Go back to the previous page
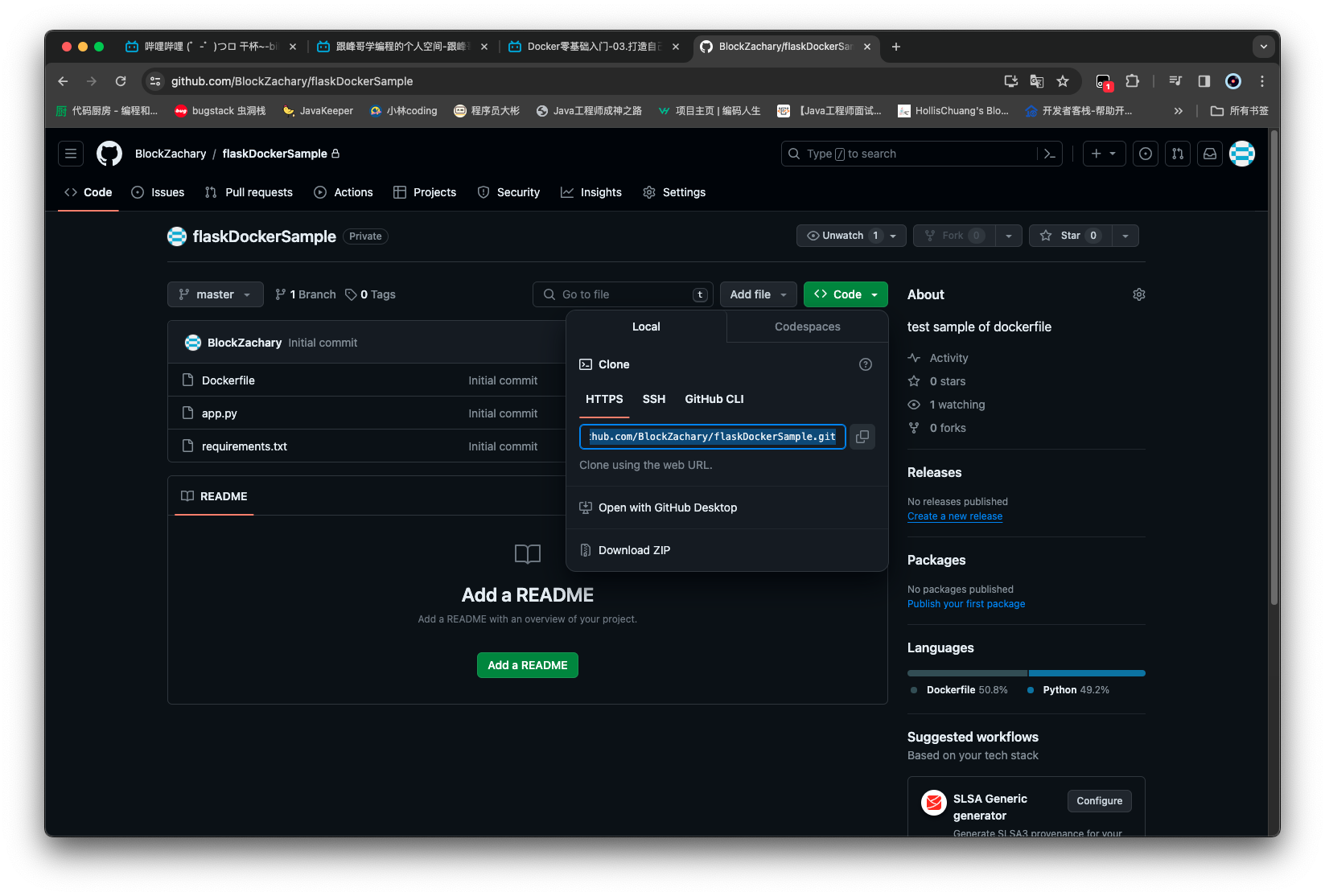The height and width of the screenshot is (896, 1325). click(x=63, y=81)
